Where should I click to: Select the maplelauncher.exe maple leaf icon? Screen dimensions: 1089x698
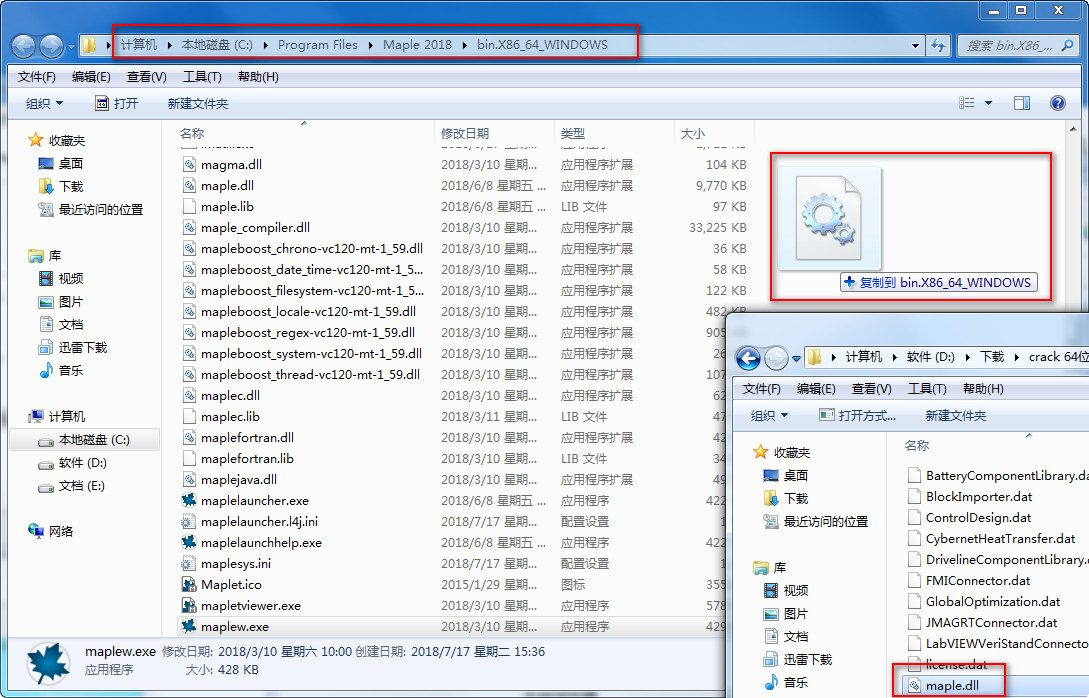pyautogui.click(x=189, y=500)
